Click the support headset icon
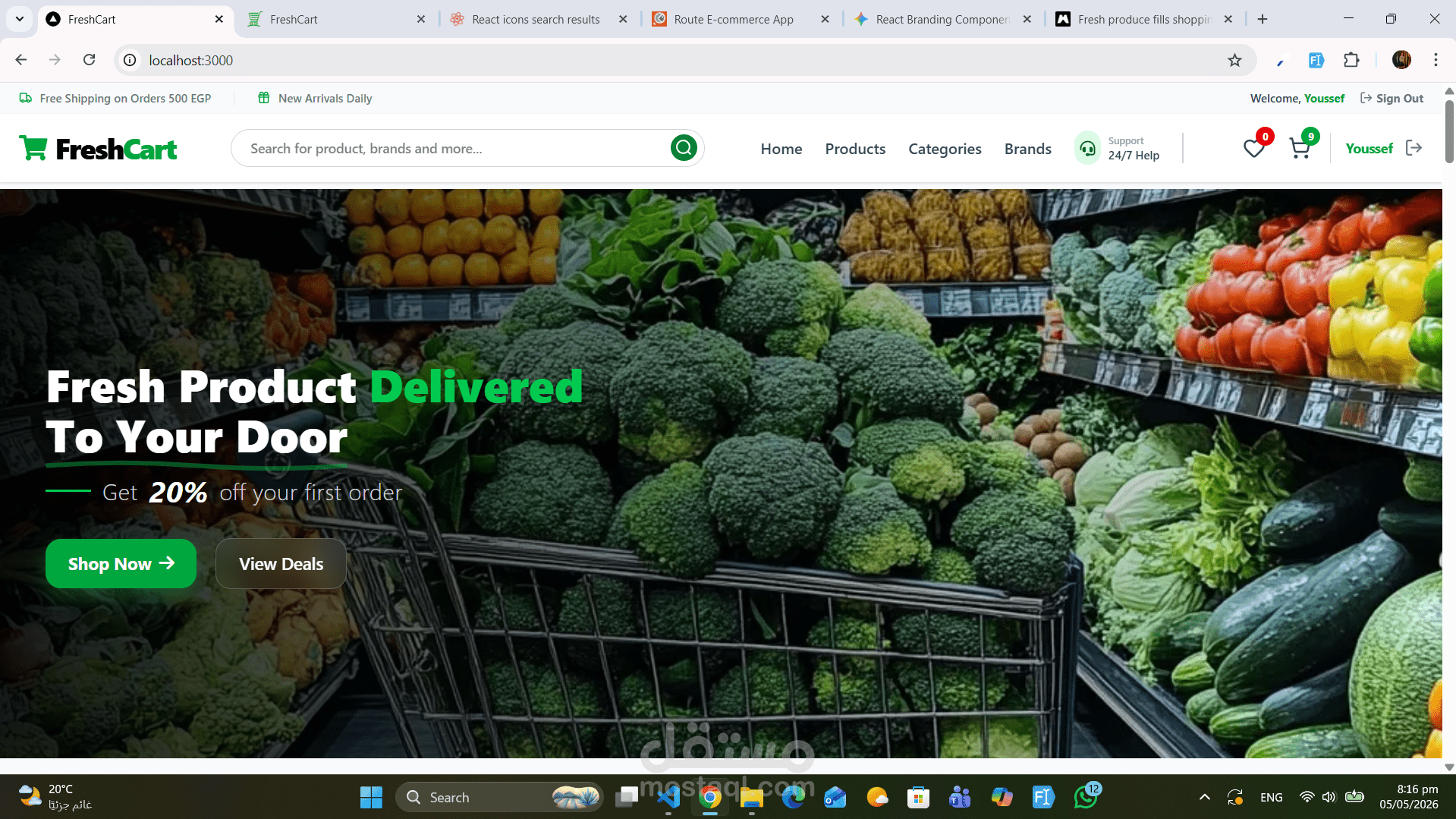1456x819 pixels. 1087,148
